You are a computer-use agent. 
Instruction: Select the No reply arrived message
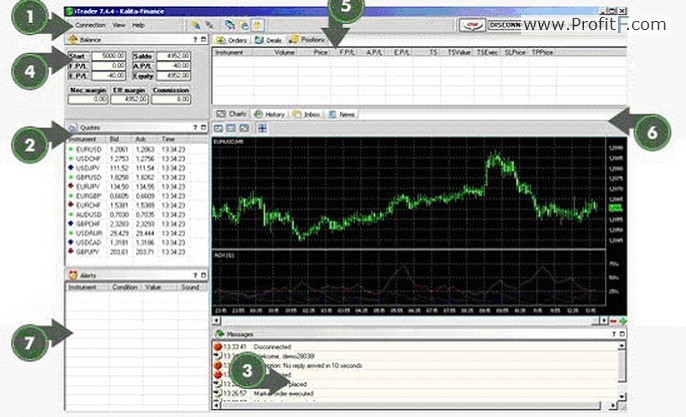(415, 365)
